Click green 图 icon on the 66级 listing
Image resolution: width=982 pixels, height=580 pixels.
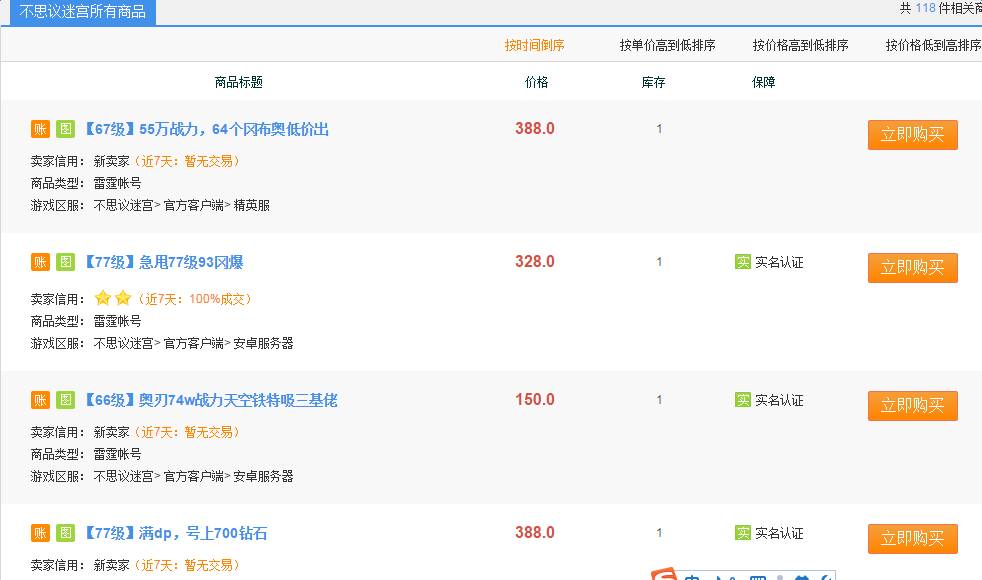point(65,400)
